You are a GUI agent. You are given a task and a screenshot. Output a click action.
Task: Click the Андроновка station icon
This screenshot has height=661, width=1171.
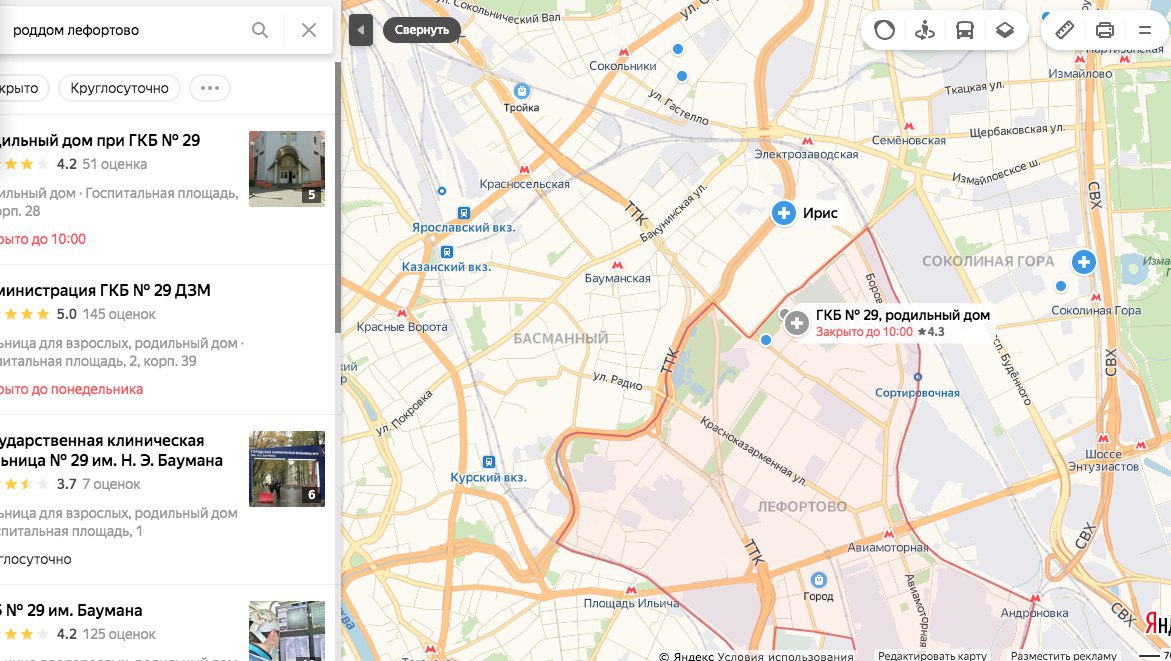tap(1035, 598)
